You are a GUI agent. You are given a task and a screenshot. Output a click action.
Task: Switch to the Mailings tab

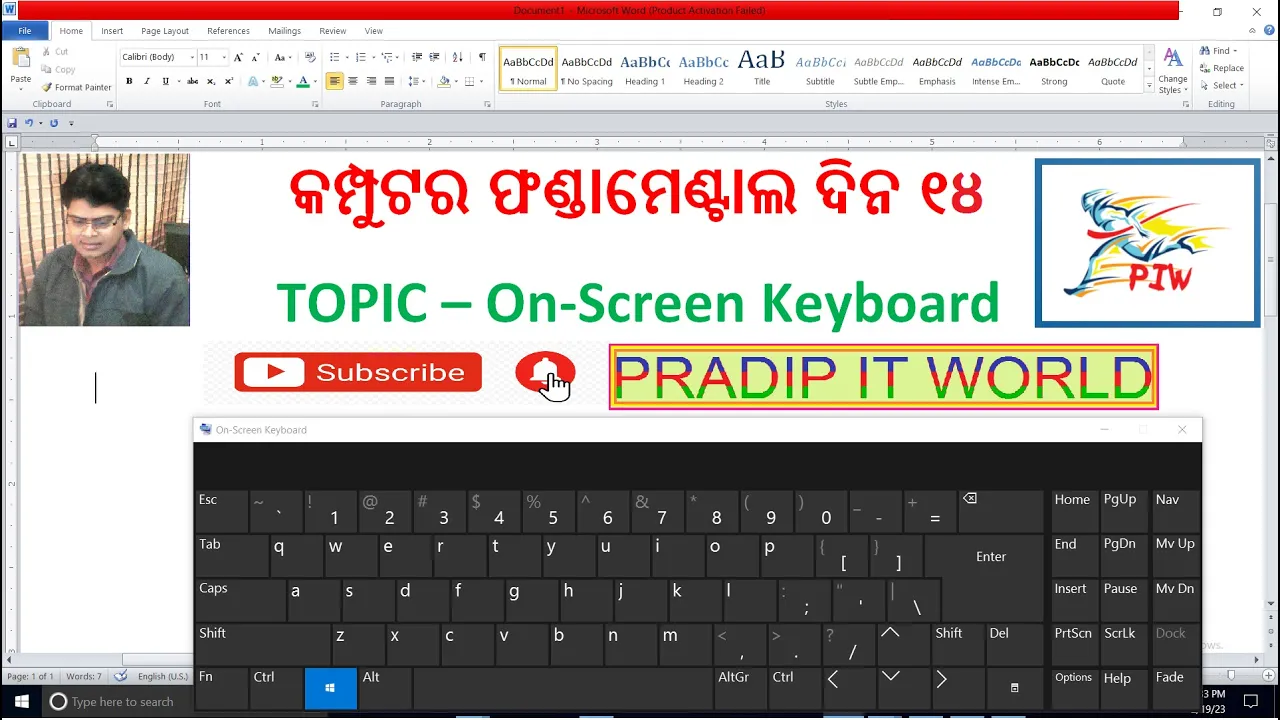point(284,31)
